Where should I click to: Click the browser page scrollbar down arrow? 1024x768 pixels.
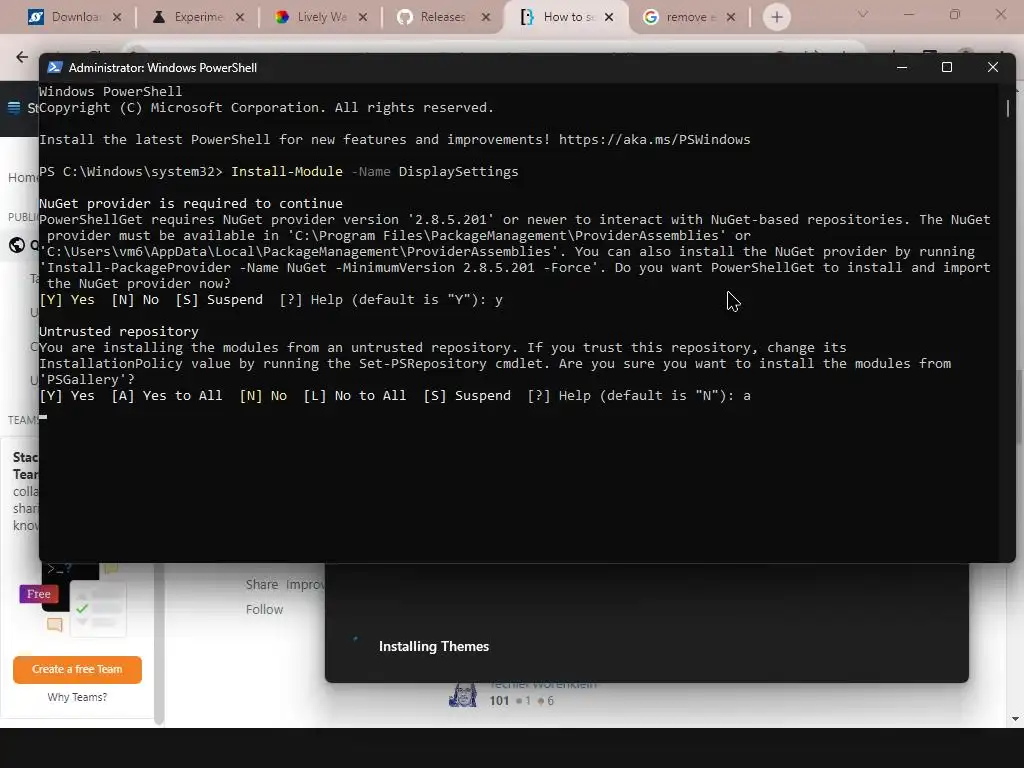click(1015, 719)
